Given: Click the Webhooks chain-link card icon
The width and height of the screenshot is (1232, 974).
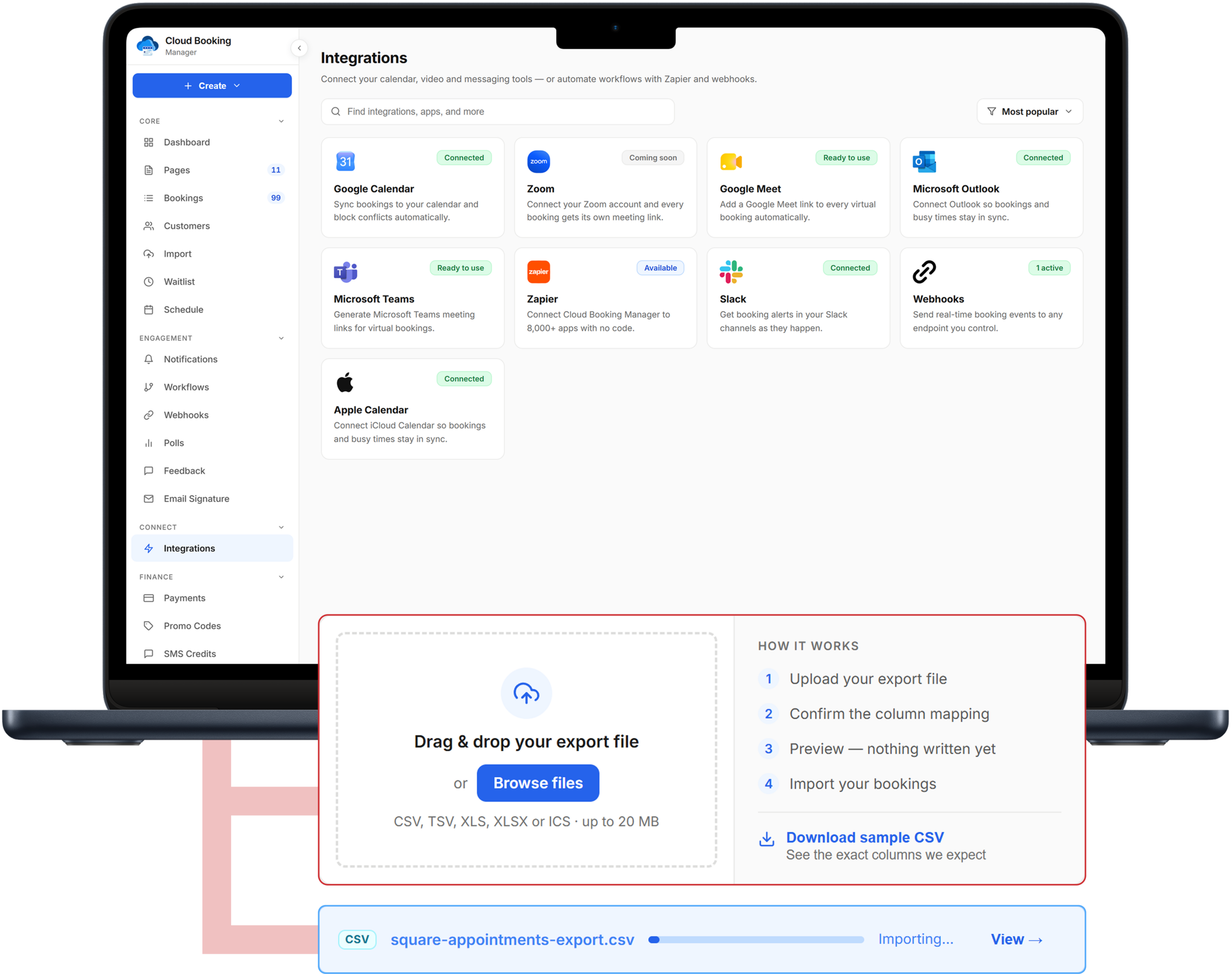Looking at the screenshot, I should [x=924, y=272].
